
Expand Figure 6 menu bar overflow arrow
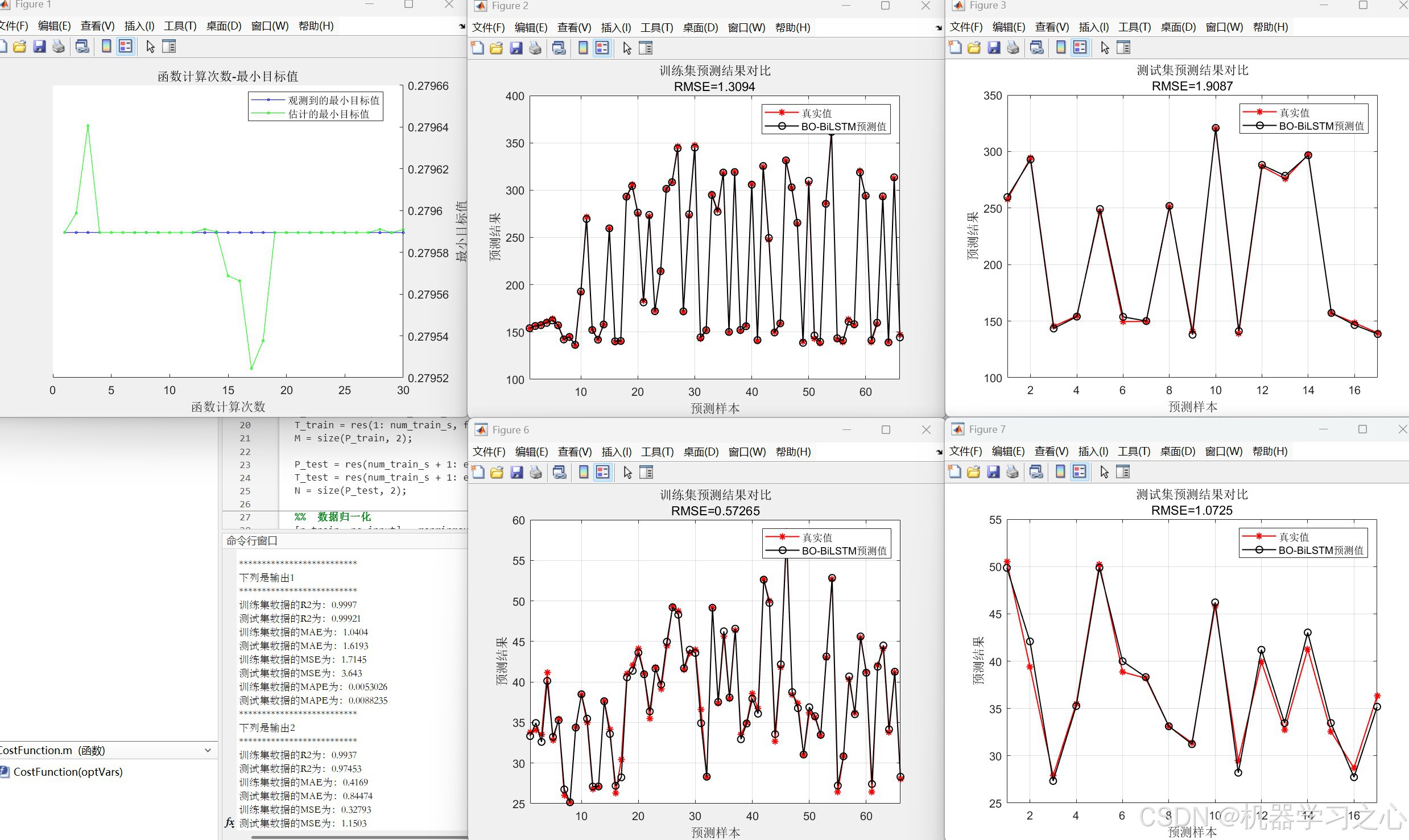coord(938,452)
